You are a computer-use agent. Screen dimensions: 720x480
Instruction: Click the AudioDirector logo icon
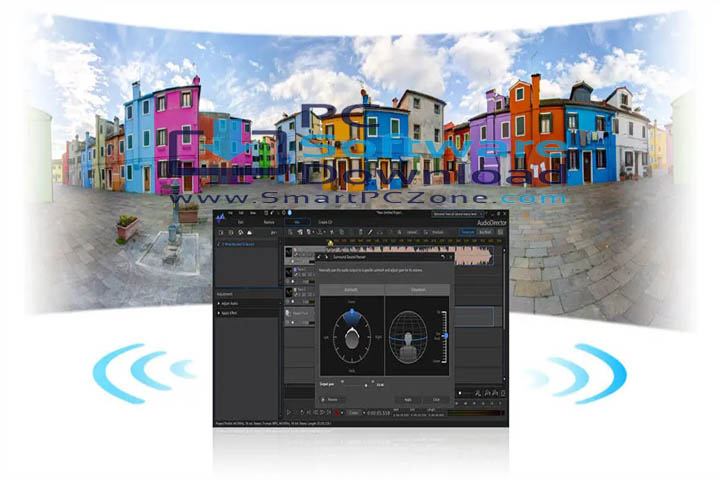pos(220,218)
